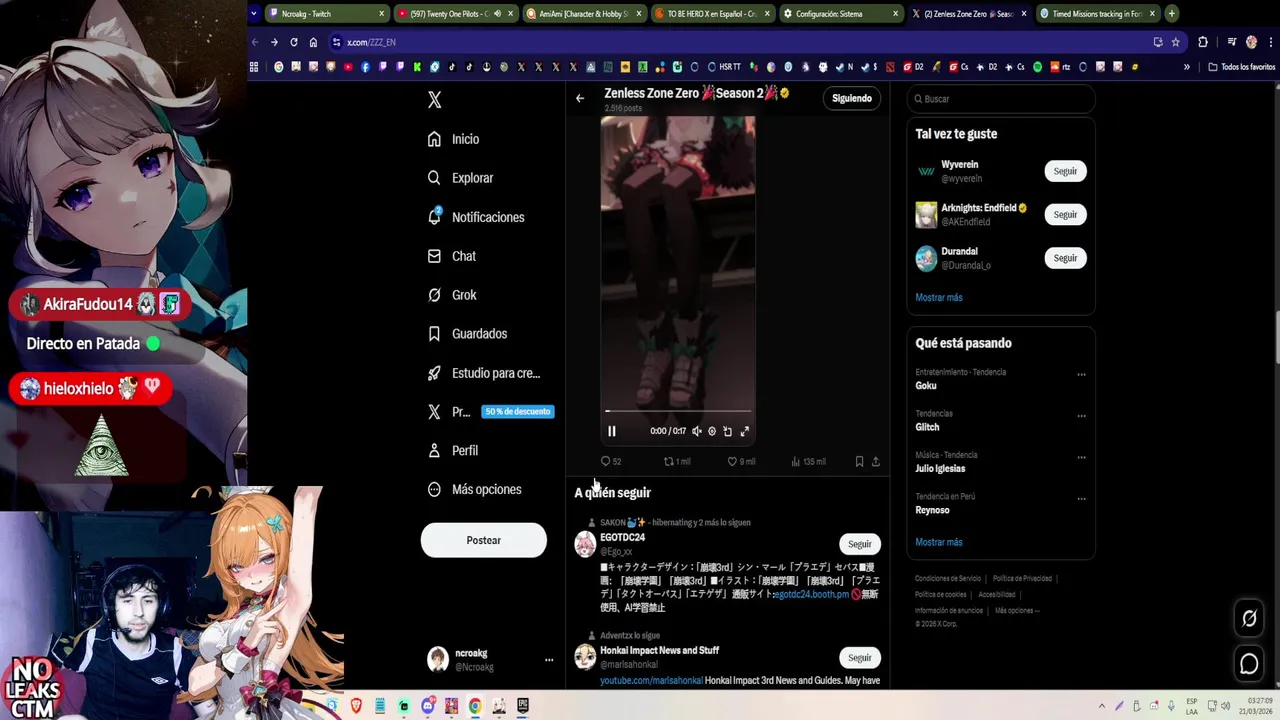Image resolution: width=1280 pixels, height=720 pixels.
Task: Open Explorar search page
Action: pos(460,178)
